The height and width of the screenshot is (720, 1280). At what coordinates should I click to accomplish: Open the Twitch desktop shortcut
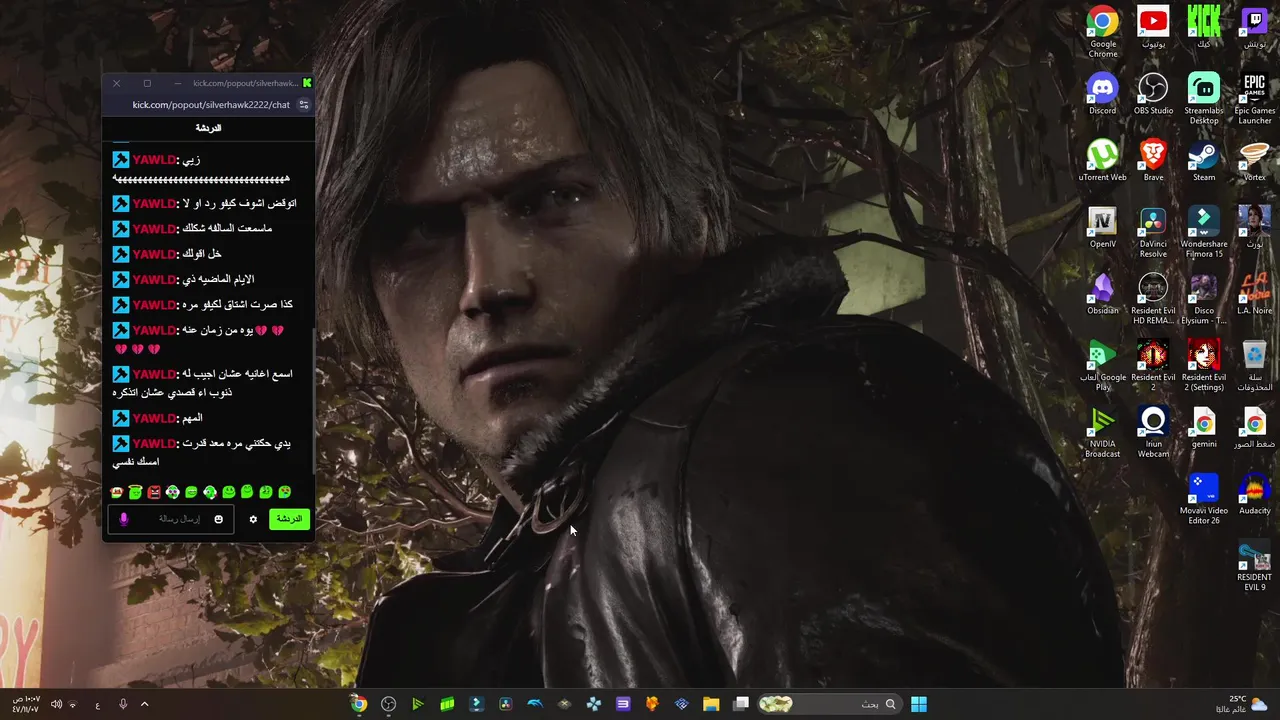point(1254,28)
